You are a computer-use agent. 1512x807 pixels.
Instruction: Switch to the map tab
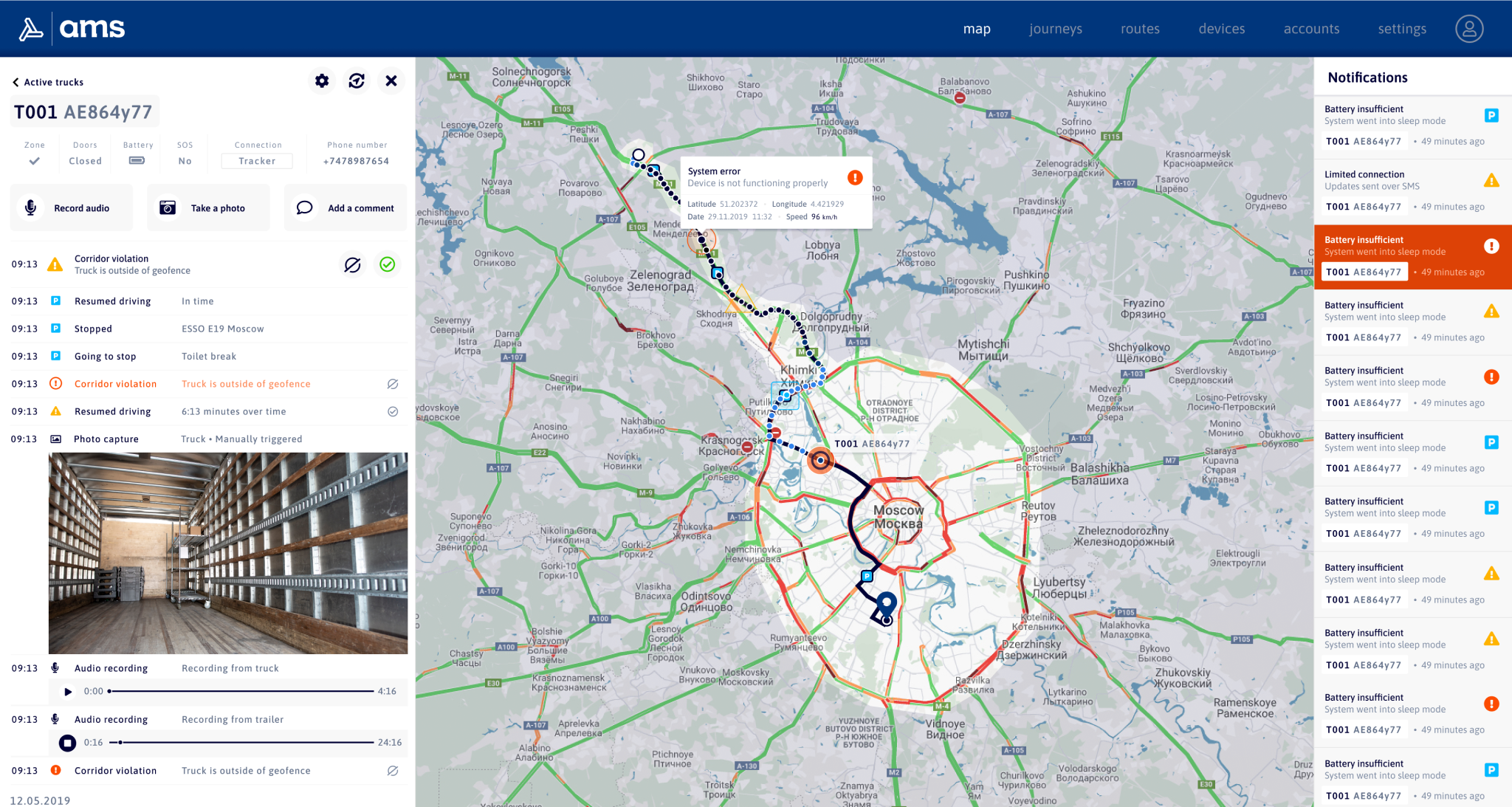pos(977,29)
